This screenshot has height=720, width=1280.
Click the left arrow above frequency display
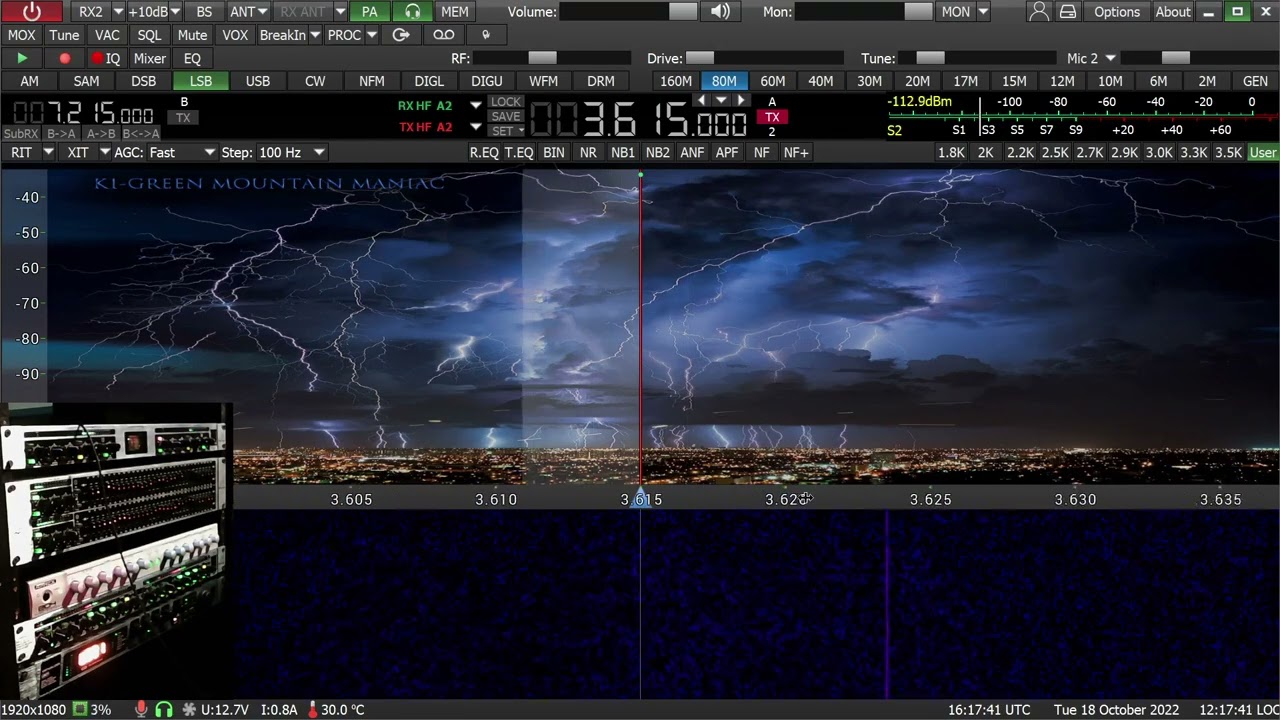click(x=701, y=100)
